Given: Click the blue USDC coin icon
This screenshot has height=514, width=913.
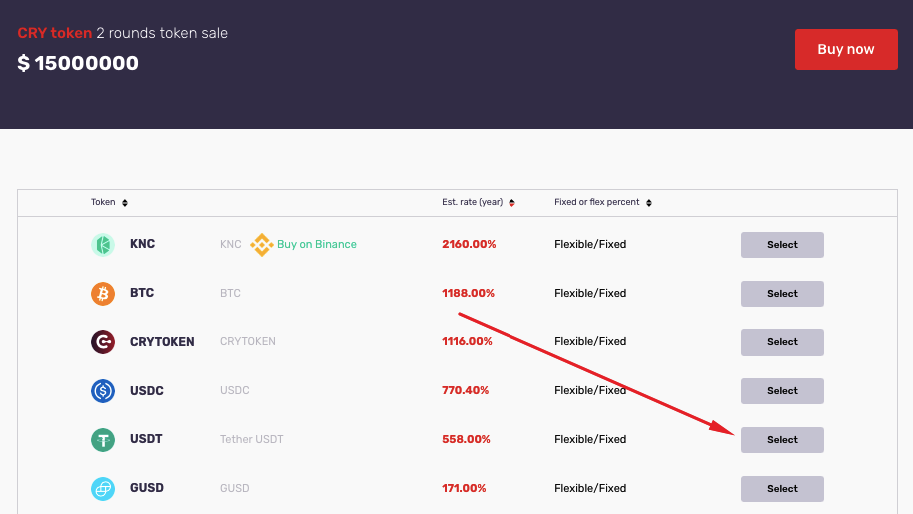Looking at the screenshot, I should [103, 391].
